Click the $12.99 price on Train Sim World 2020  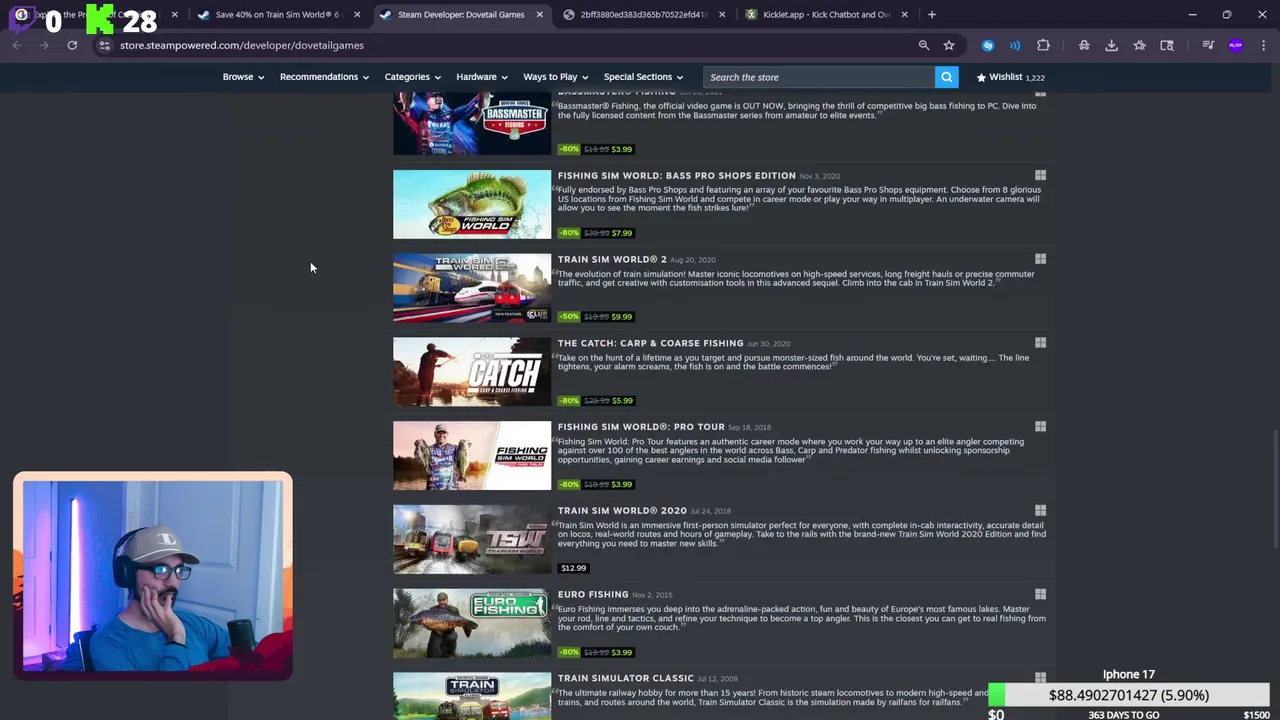click(x=573, y=568)
